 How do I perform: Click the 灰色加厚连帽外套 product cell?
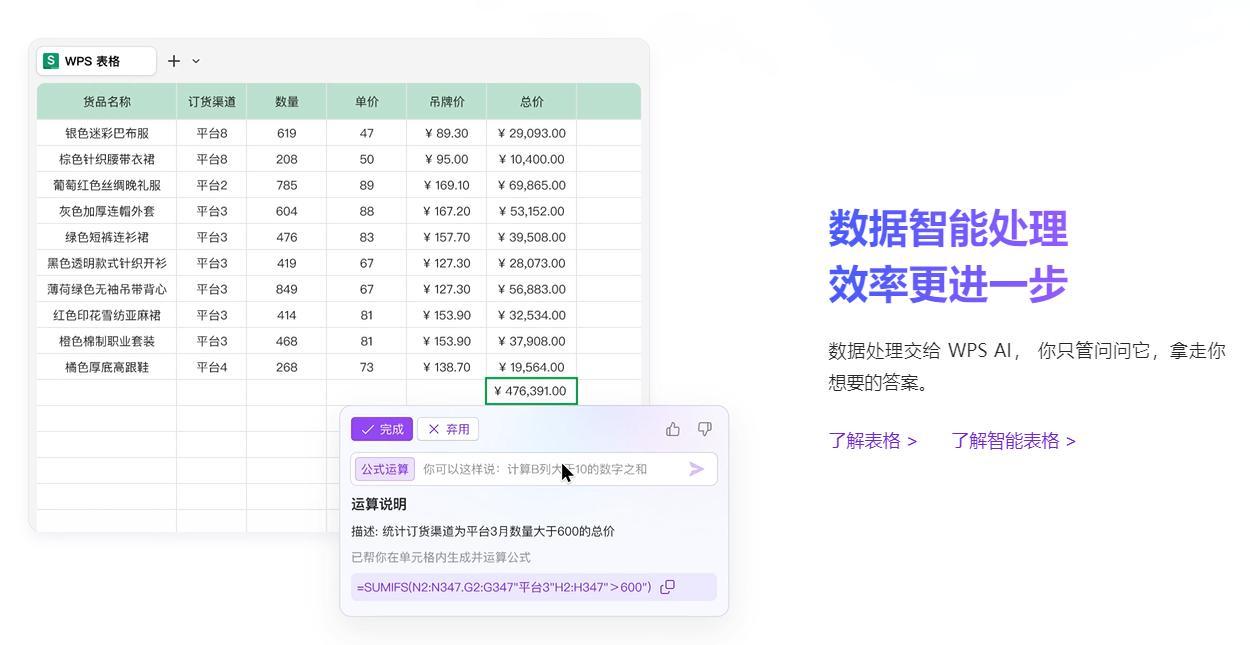[107, 211]
